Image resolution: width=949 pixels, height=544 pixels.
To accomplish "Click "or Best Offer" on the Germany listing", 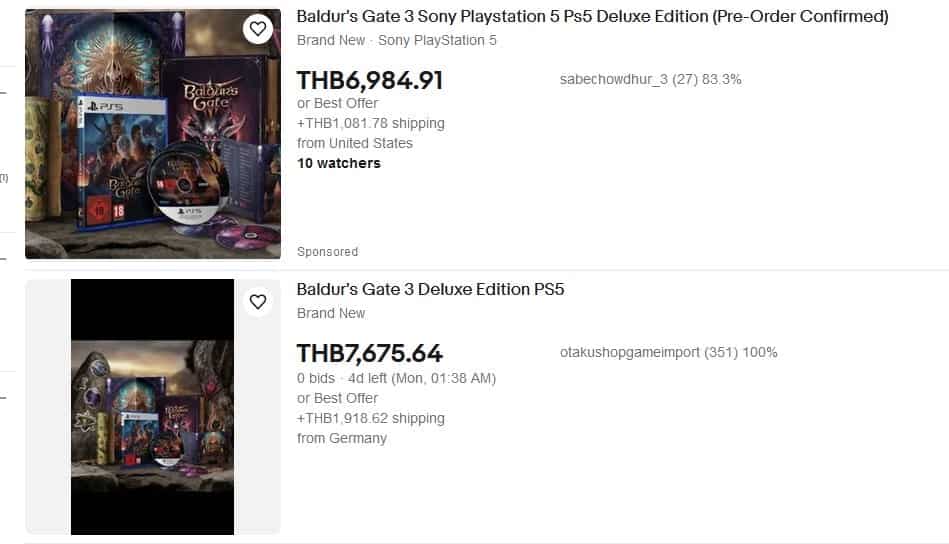I will 337,398.
